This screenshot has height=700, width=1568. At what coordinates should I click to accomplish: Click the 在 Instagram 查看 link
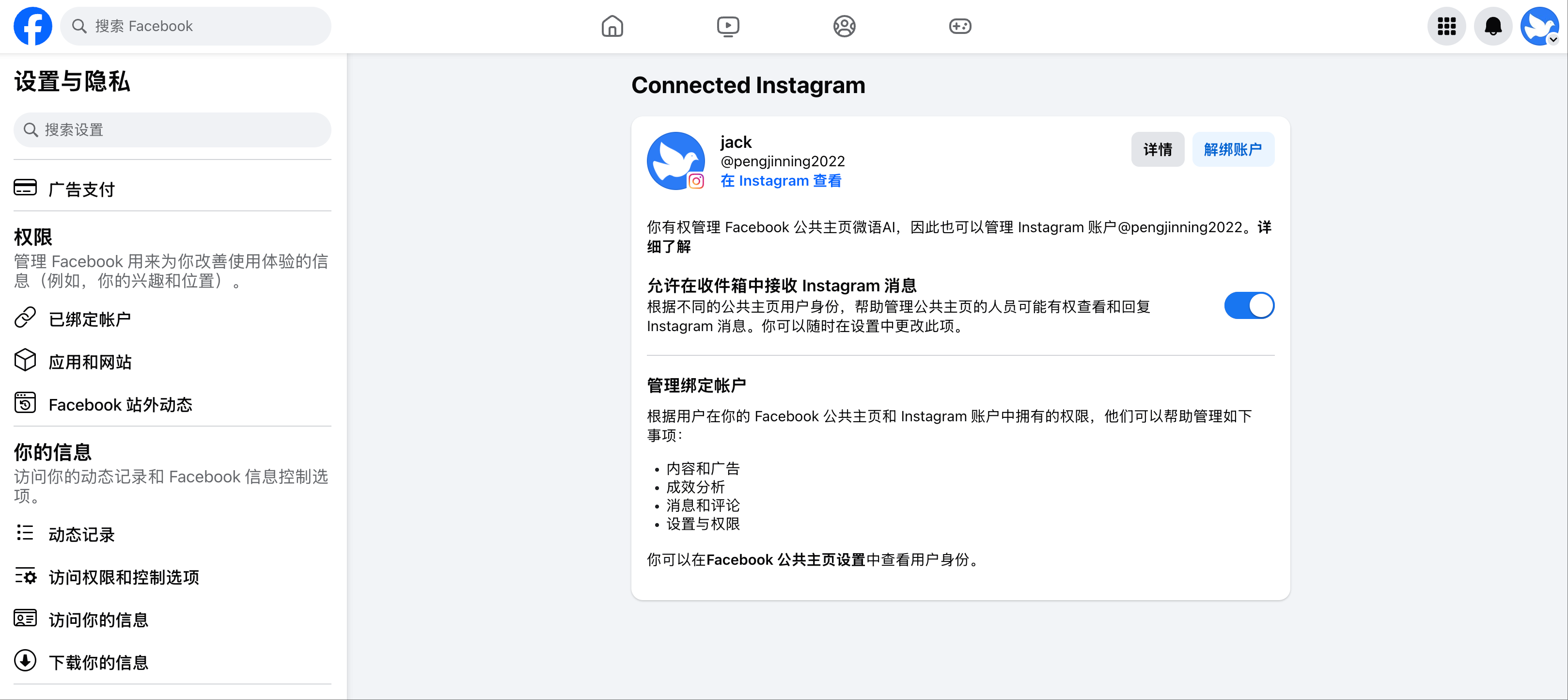(780, 181)
